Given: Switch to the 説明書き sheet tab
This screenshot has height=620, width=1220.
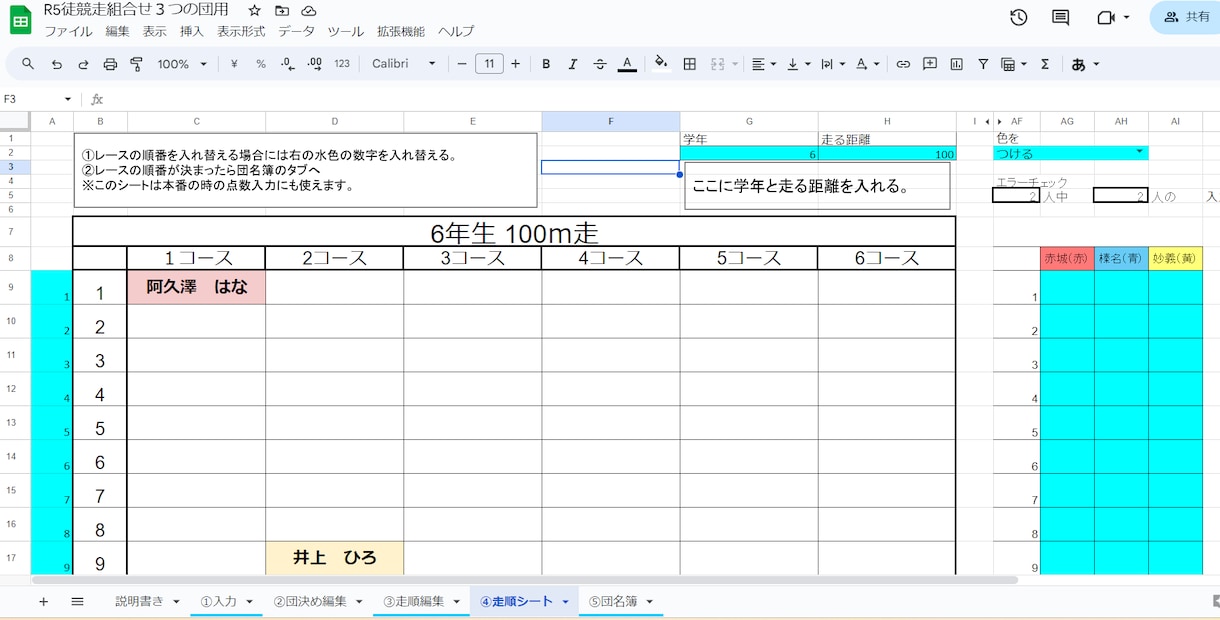Looking at the screenshot, I should click(x=147, y=601).
